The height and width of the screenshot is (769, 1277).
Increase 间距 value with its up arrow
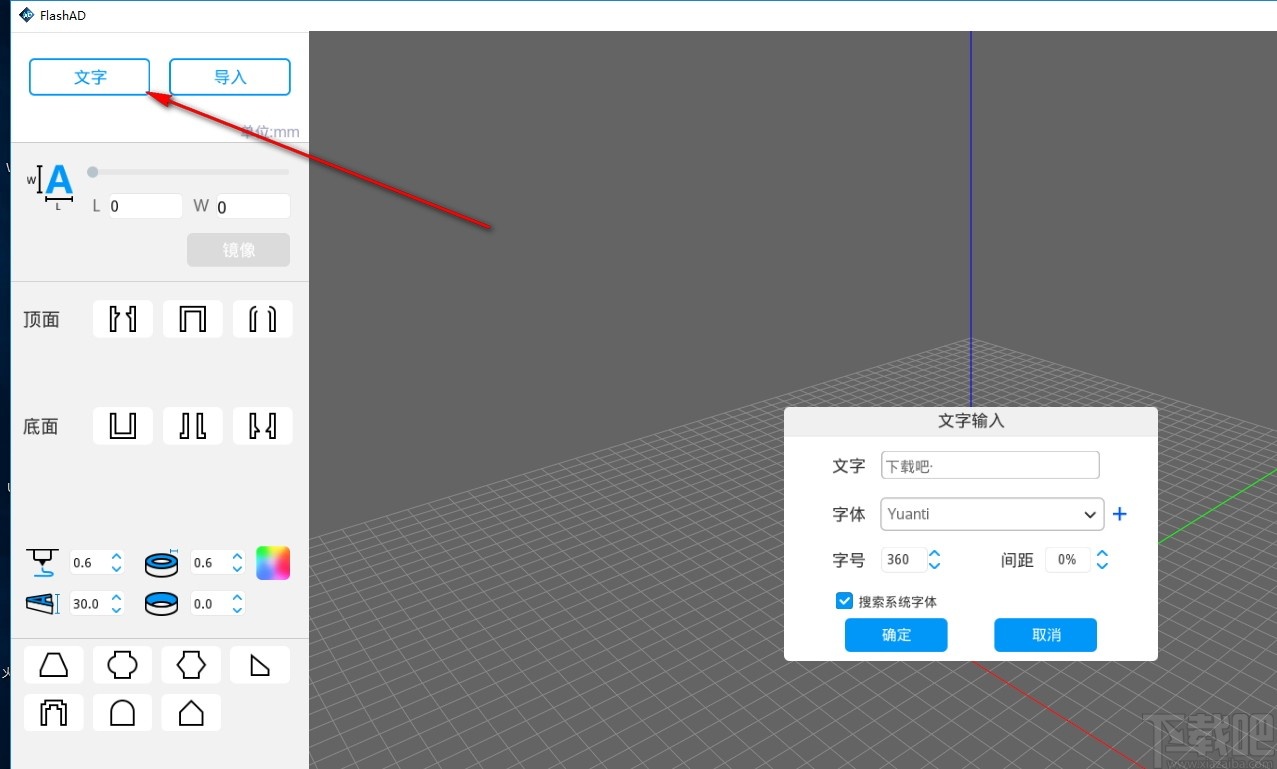point(1102,553)
